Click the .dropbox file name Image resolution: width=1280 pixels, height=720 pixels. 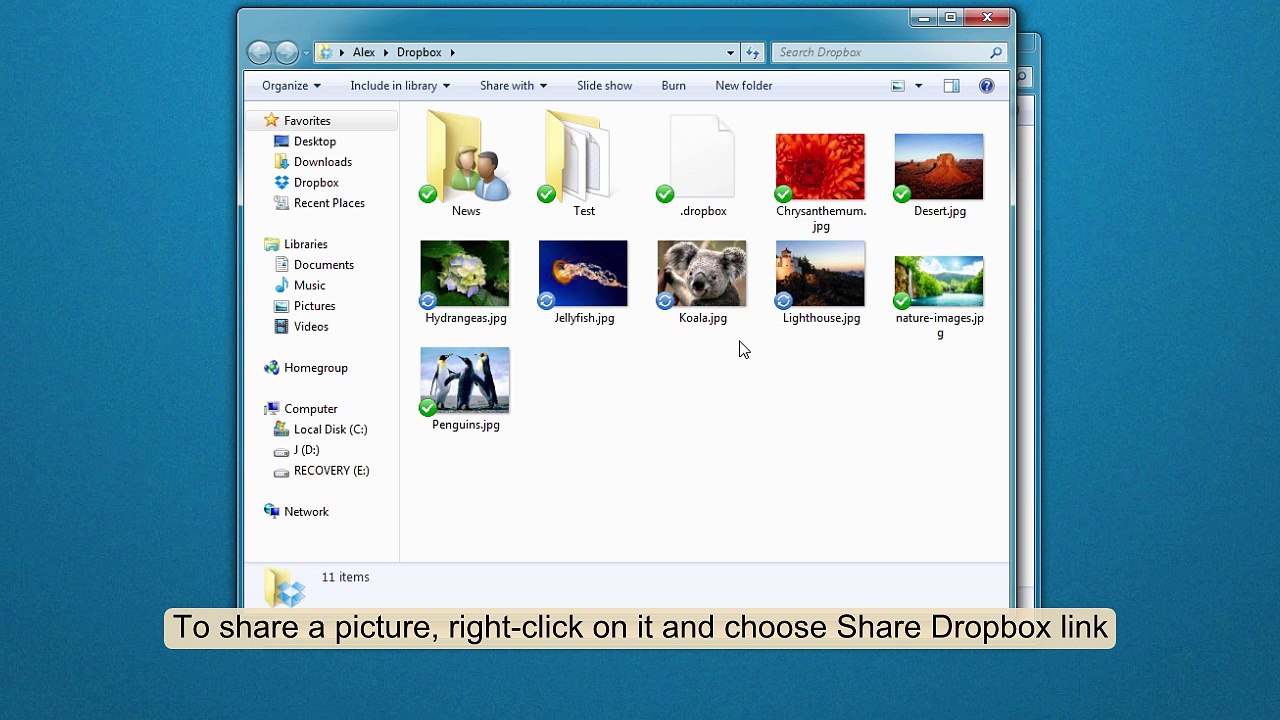tap(702, 211)
